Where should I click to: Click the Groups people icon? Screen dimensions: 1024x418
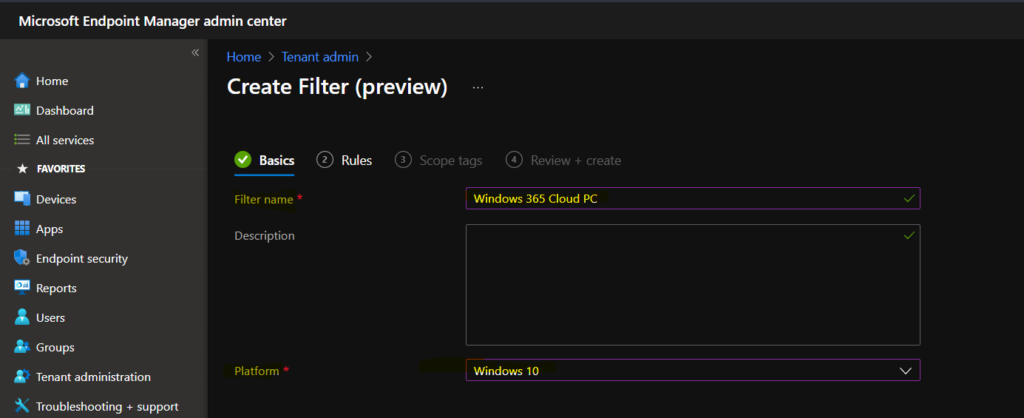click(x=22, y=347)
